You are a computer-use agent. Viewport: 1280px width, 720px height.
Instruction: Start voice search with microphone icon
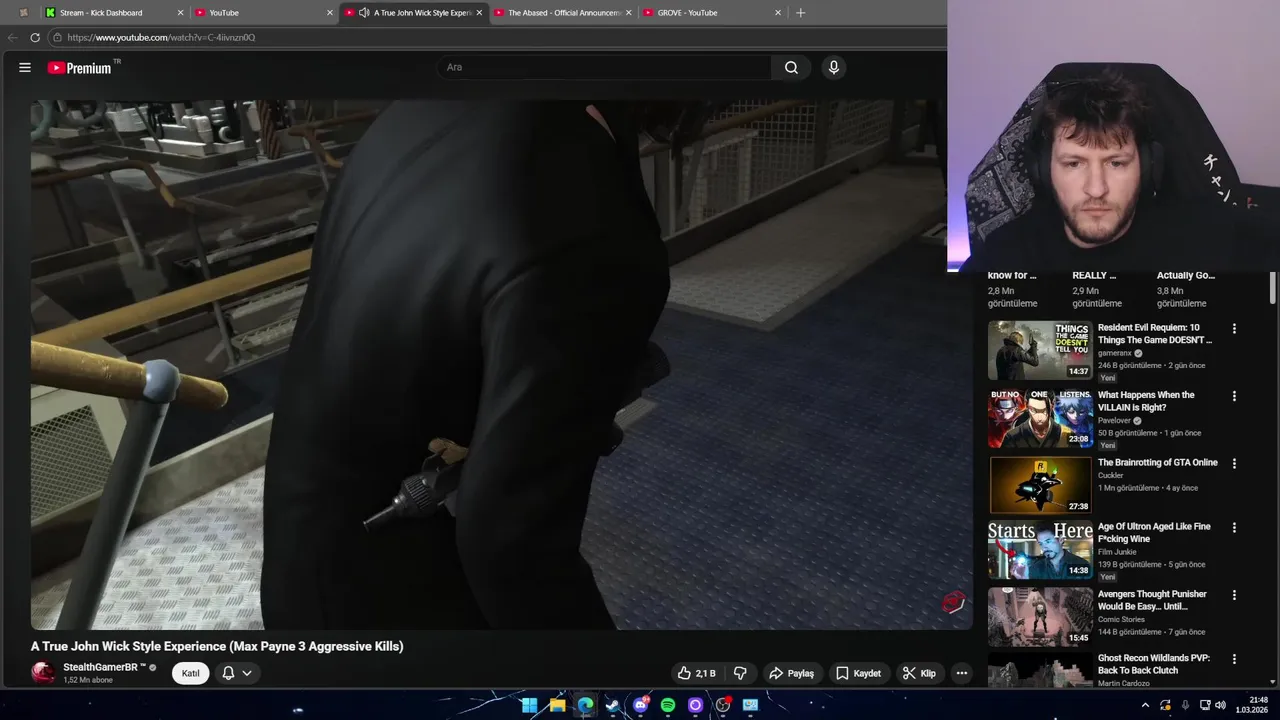[x=833, y=67]
